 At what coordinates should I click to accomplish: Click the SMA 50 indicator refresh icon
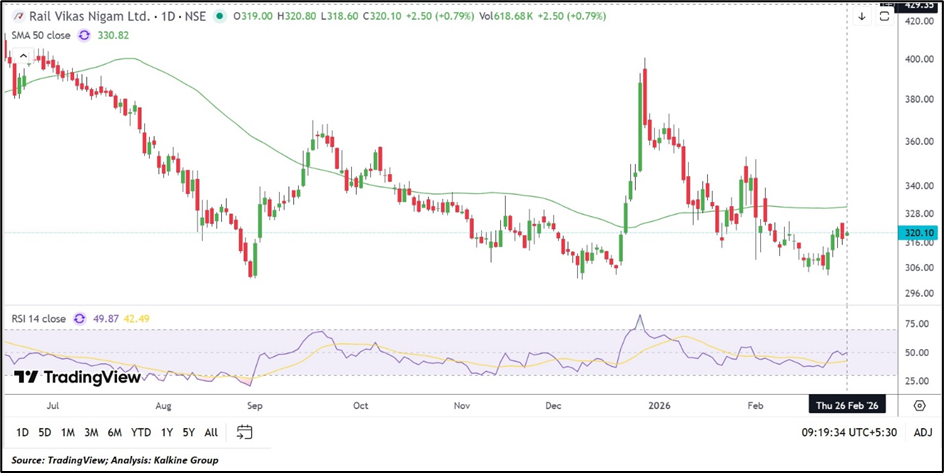[x=84, y=35]
